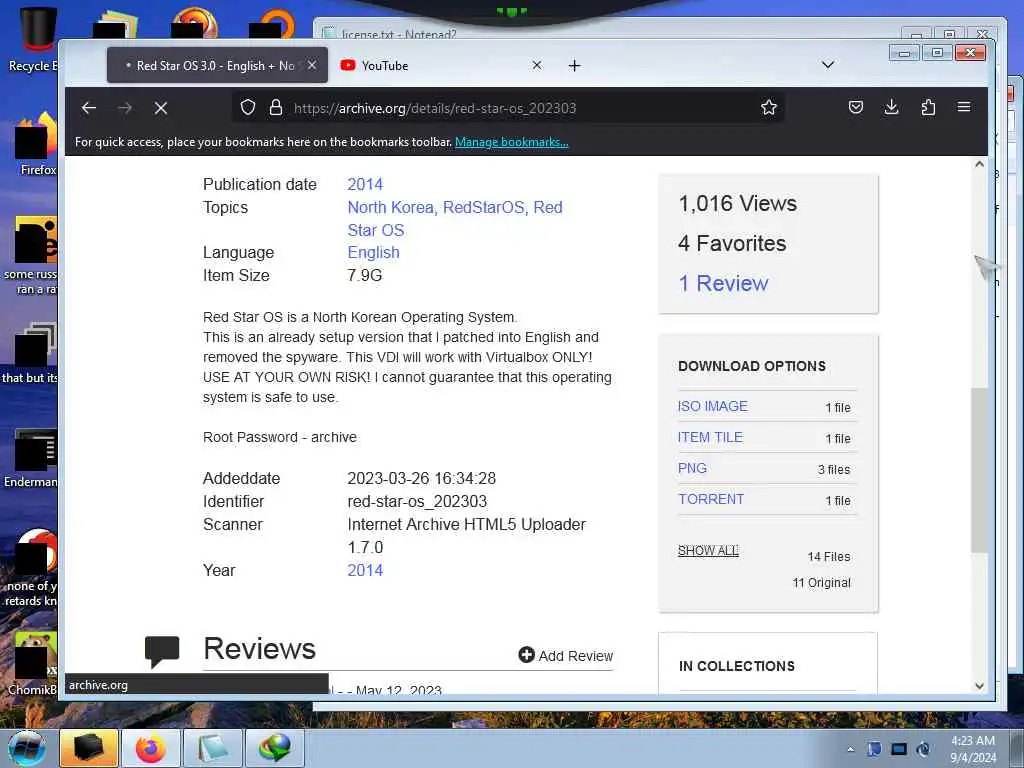Open the Enderman desktop icon
Viewport: 1024px width, 768px height.
(x=31, y=457)
